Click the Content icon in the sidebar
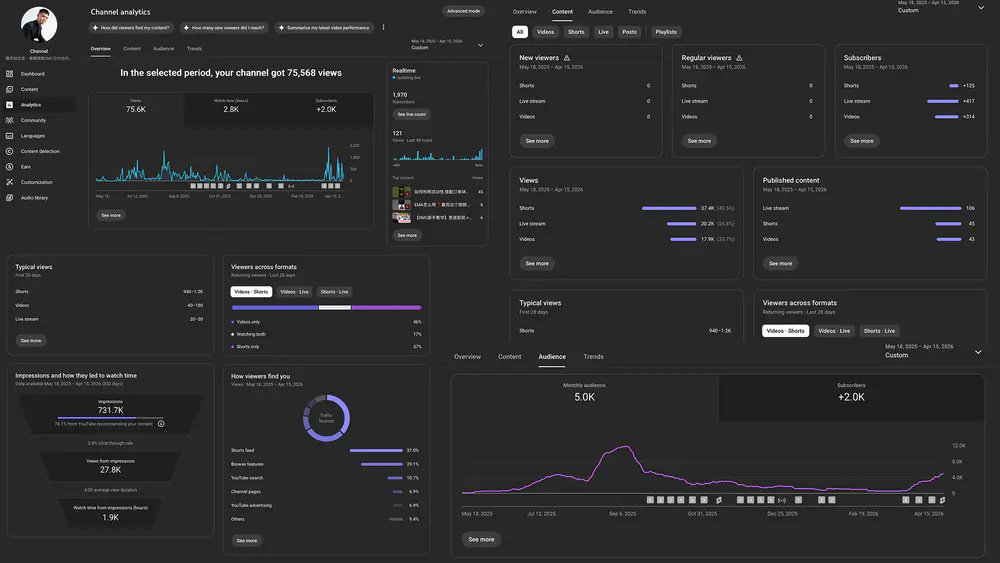1000x563 pixels. point(10,89)
